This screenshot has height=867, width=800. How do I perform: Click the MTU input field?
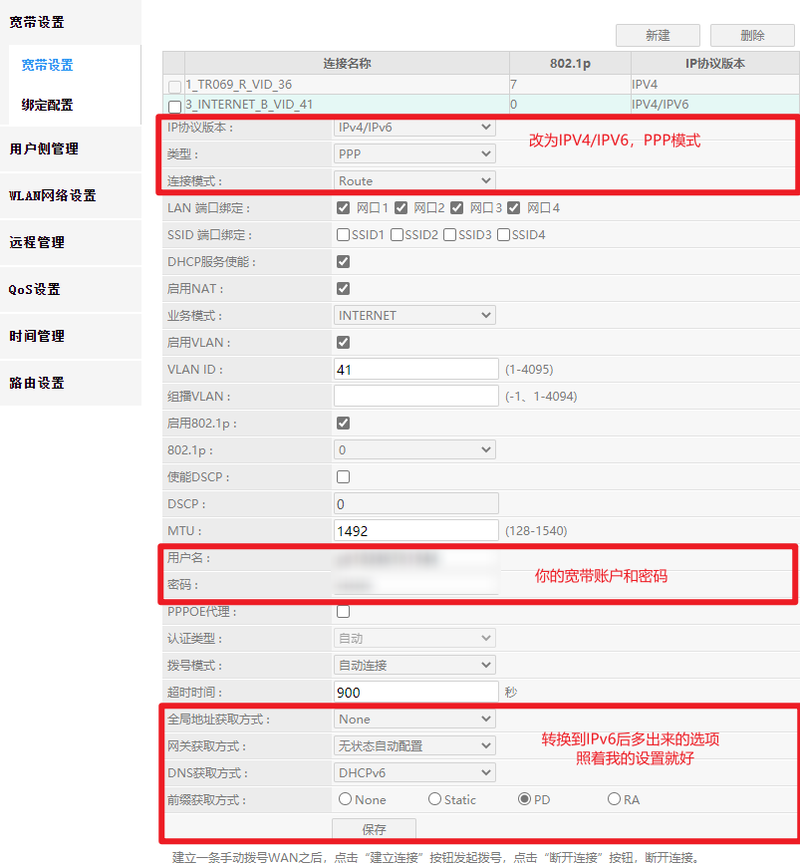coord(414,529)
